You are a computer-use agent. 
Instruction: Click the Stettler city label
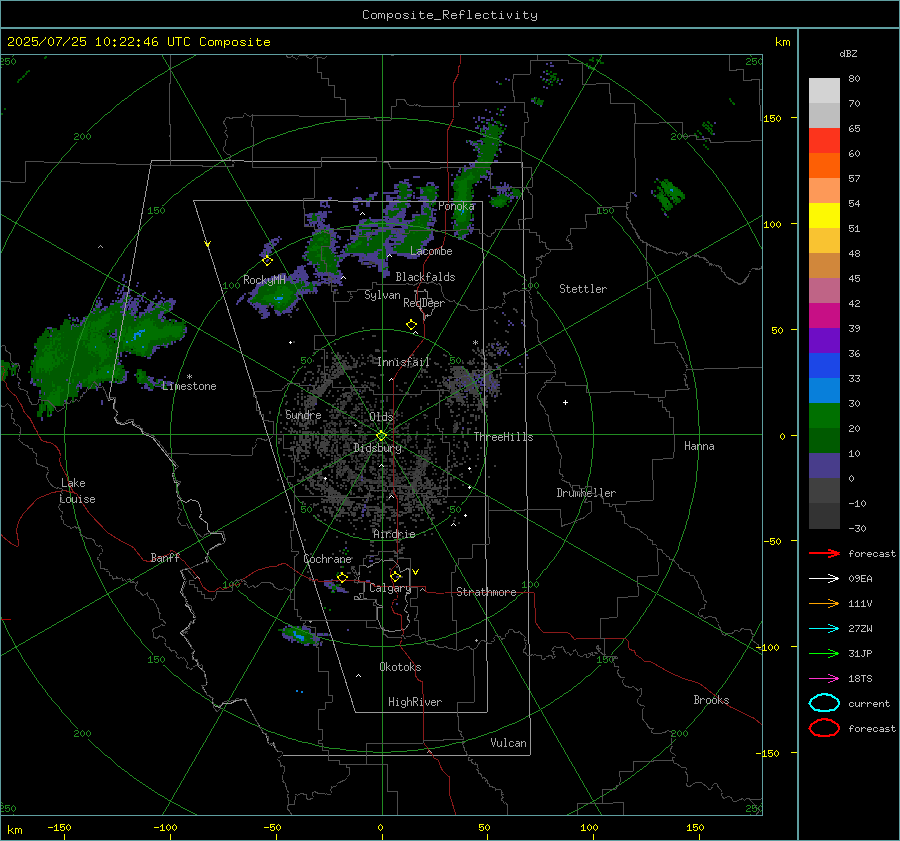[x=583, y=289]
